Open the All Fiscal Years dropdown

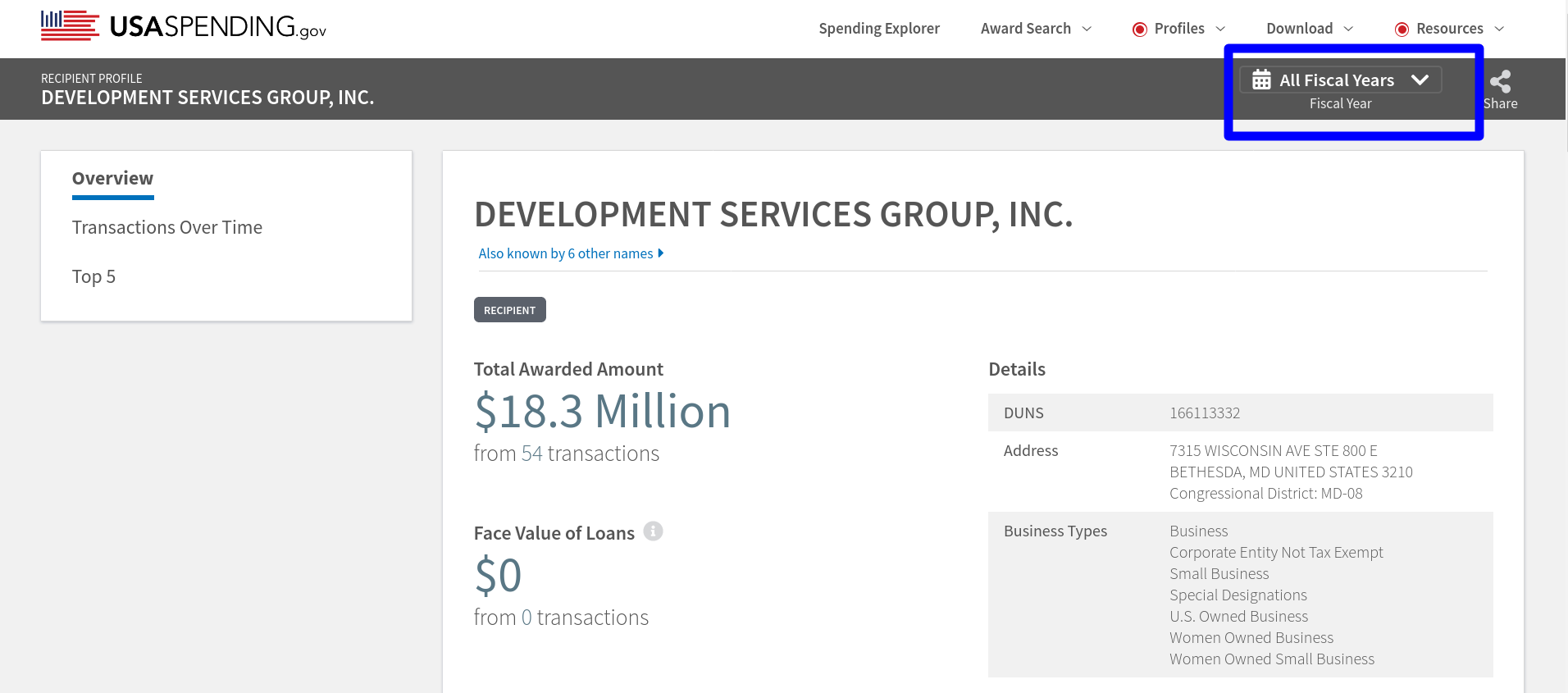(1340, 80)
